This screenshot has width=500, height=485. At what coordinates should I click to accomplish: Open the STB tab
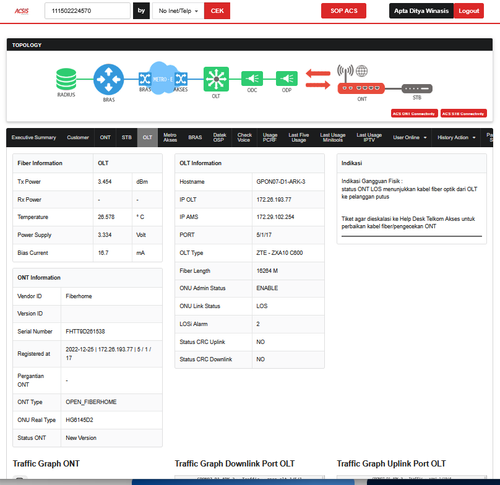click(x=126, y=137)
